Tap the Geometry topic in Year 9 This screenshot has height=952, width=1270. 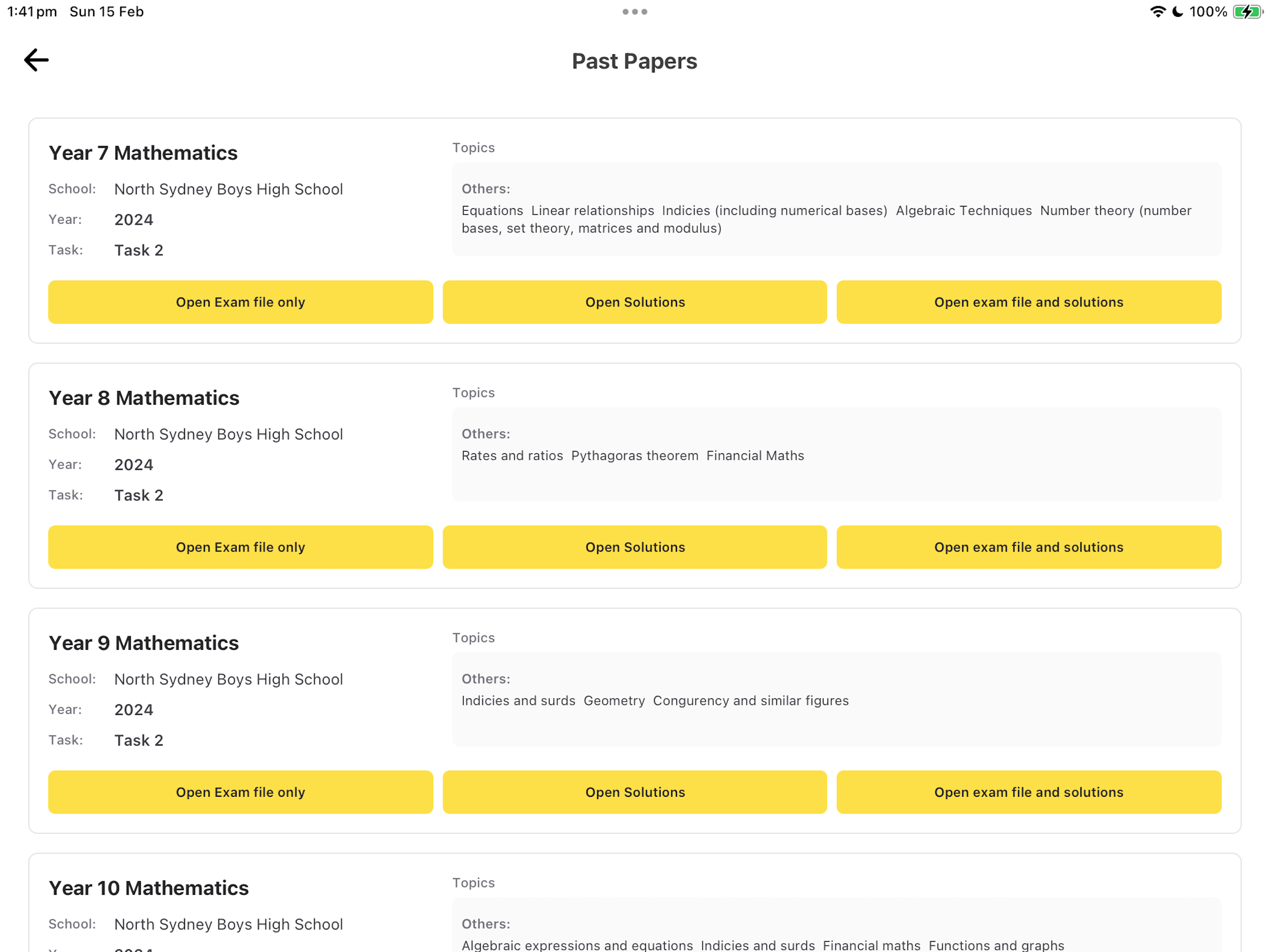[615, 701]
